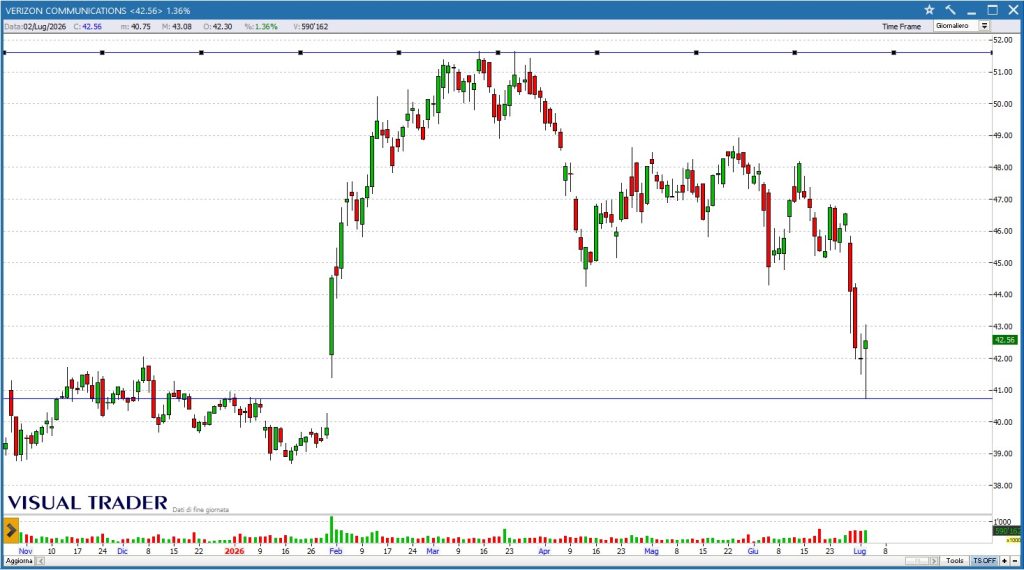Click the scroll-left arrow next to Aggiorna

coord(40,561)
